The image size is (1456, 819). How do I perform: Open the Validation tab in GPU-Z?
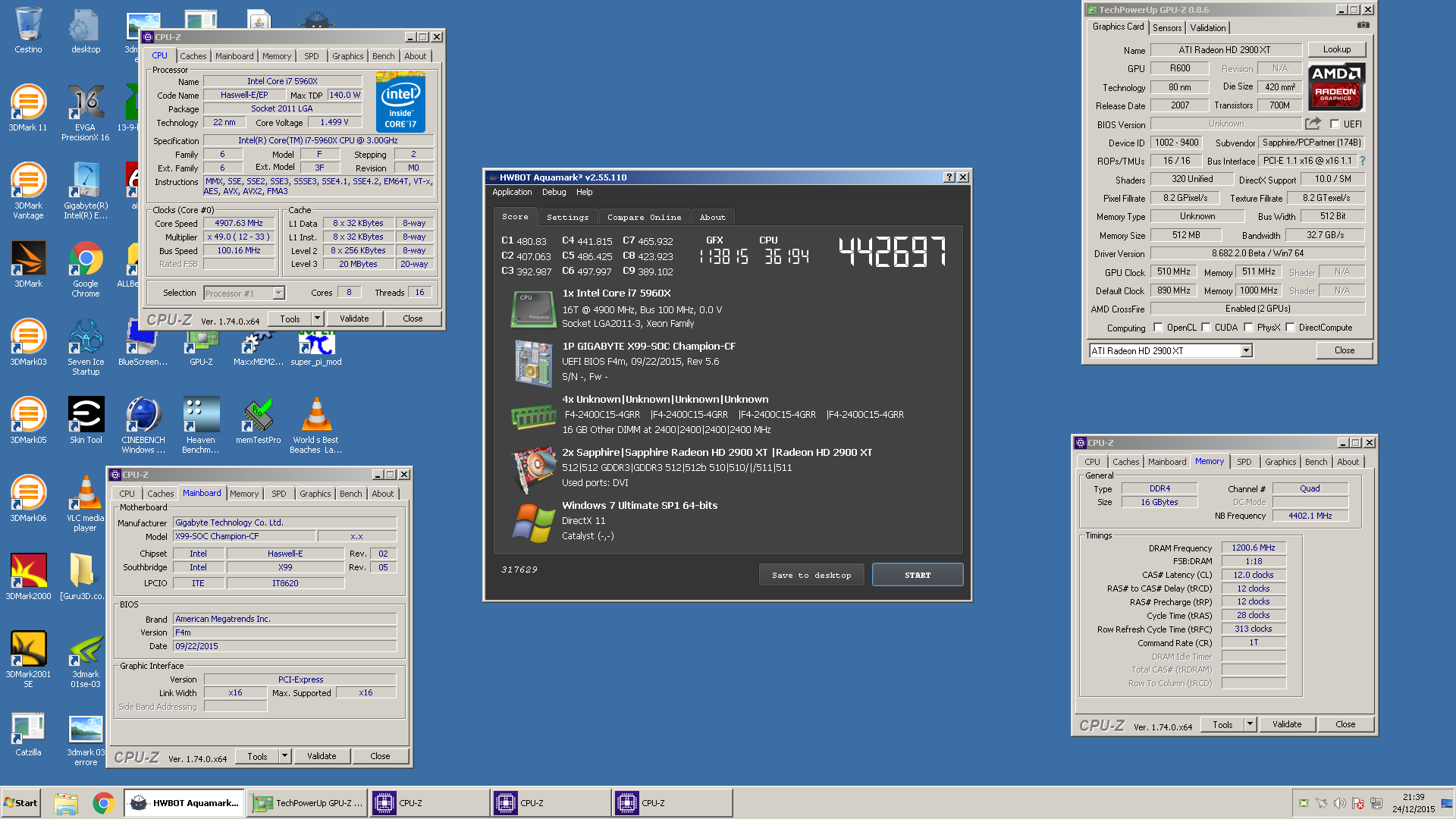(1208, 28)
